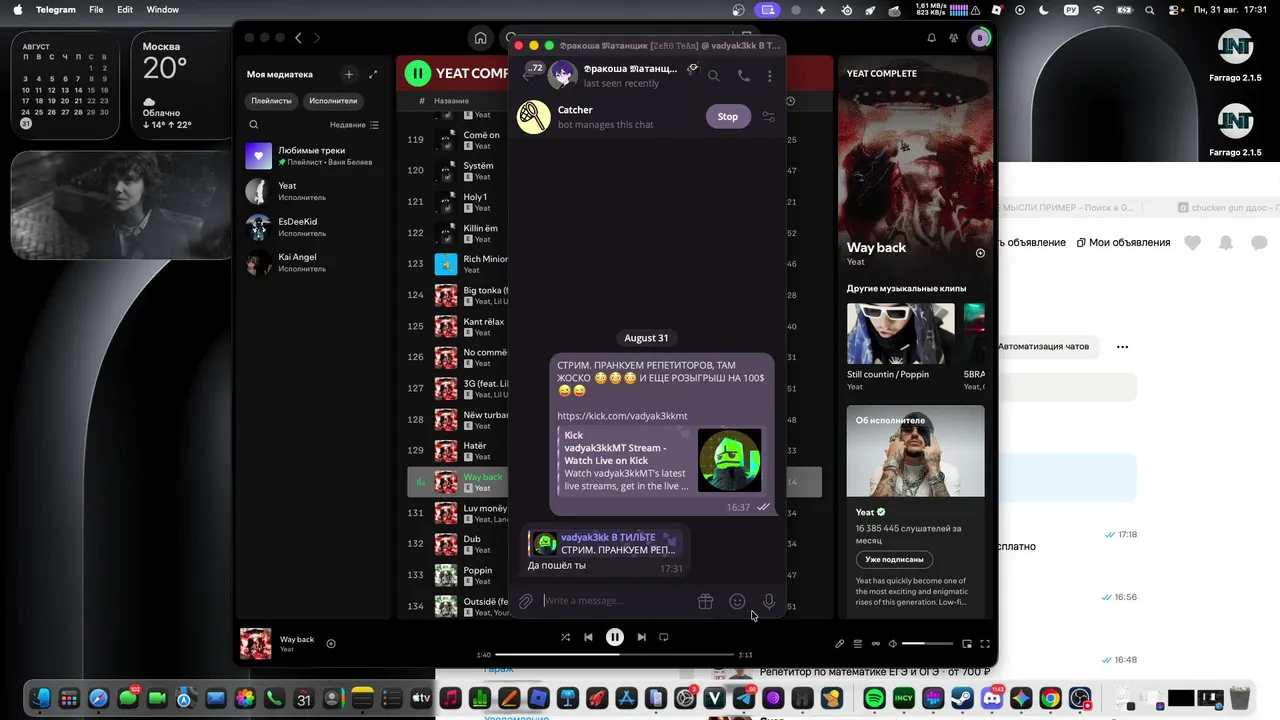Image resolution: width=1280 pixels, height=720 pixels.
Task: Stop the Catcher bot
Action: point(728,117)
